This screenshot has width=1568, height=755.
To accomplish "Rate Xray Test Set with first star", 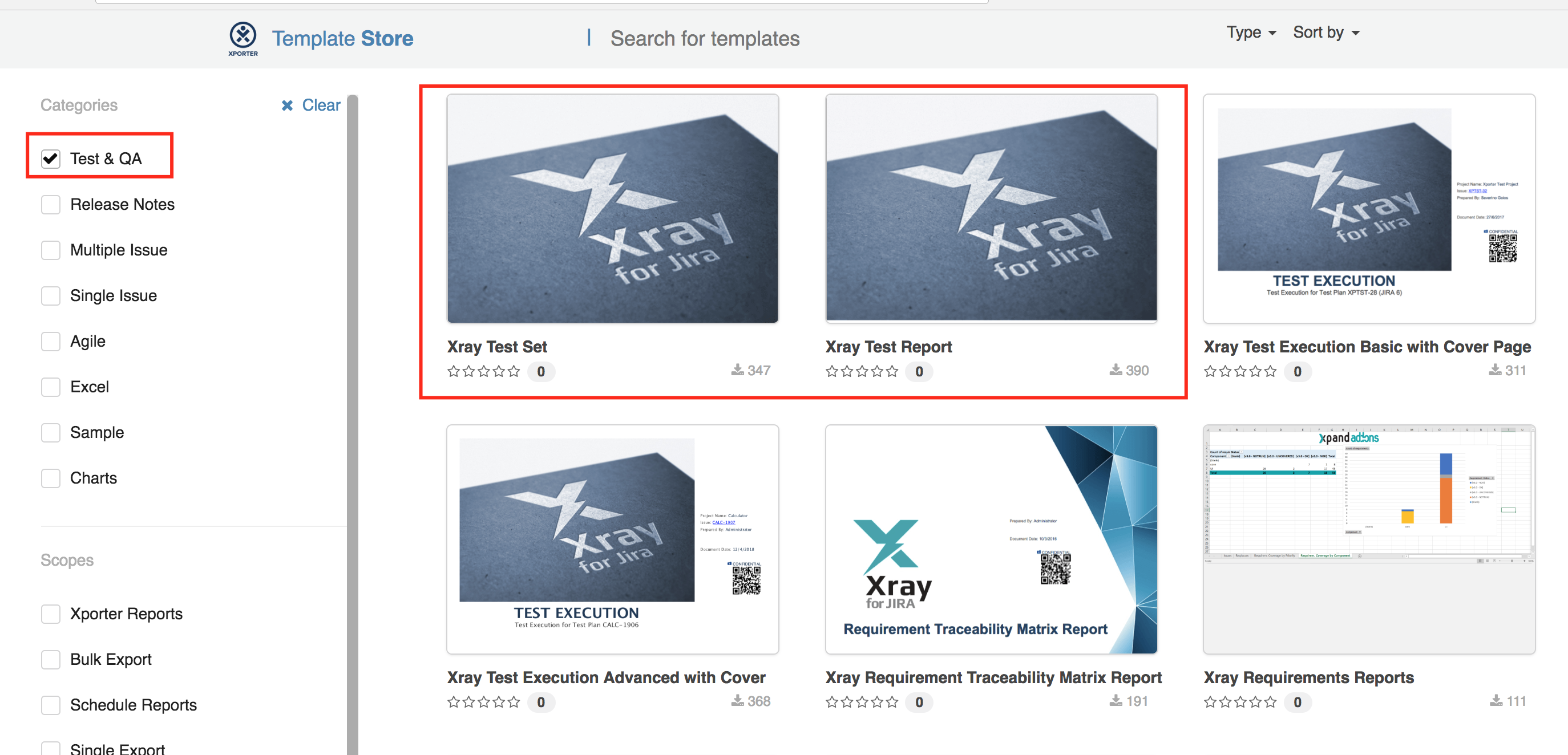I will (454, 371).
